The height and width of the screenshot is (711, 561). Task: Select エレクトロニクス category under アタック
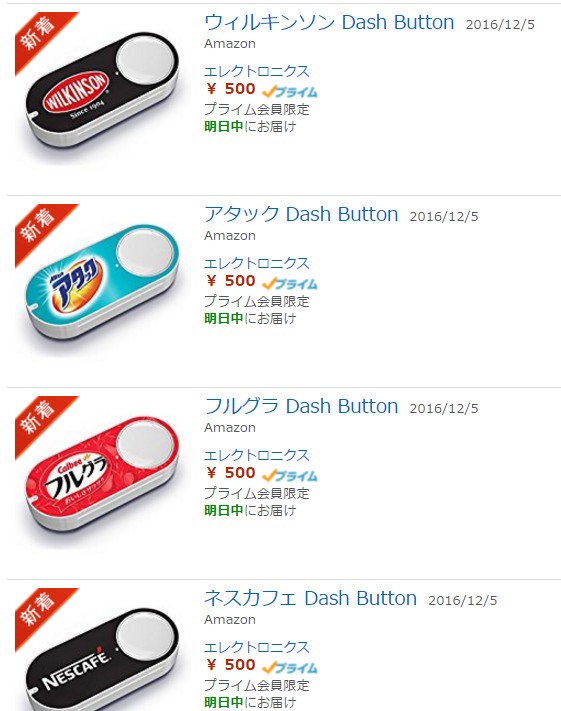coord(257,263)
